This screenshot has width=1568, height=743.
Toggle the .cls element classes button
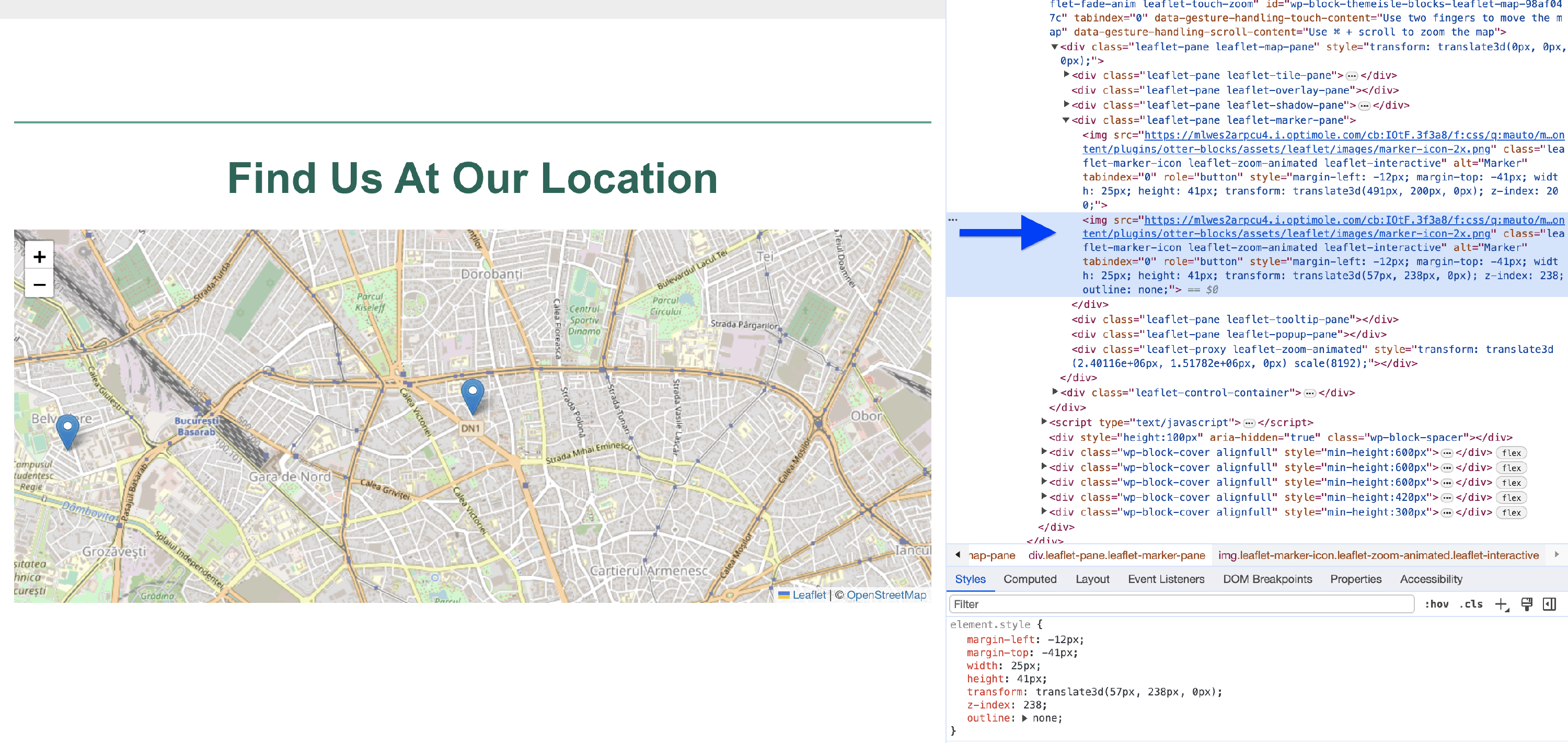click(1471, 604)
